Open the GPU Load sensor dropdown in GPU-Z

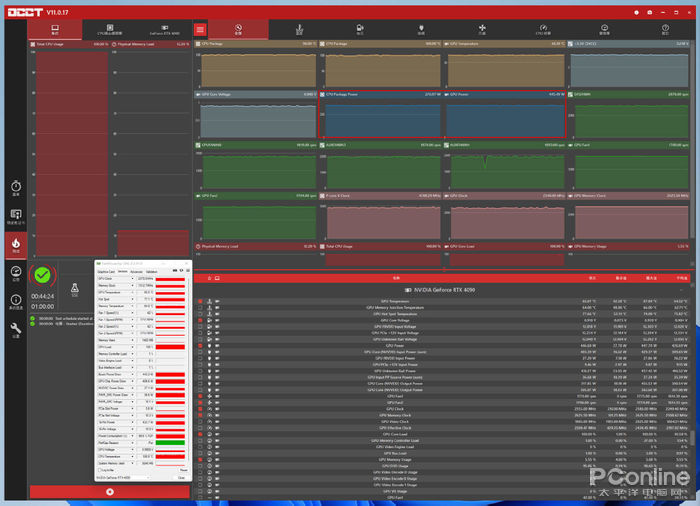tap(132, 347)
